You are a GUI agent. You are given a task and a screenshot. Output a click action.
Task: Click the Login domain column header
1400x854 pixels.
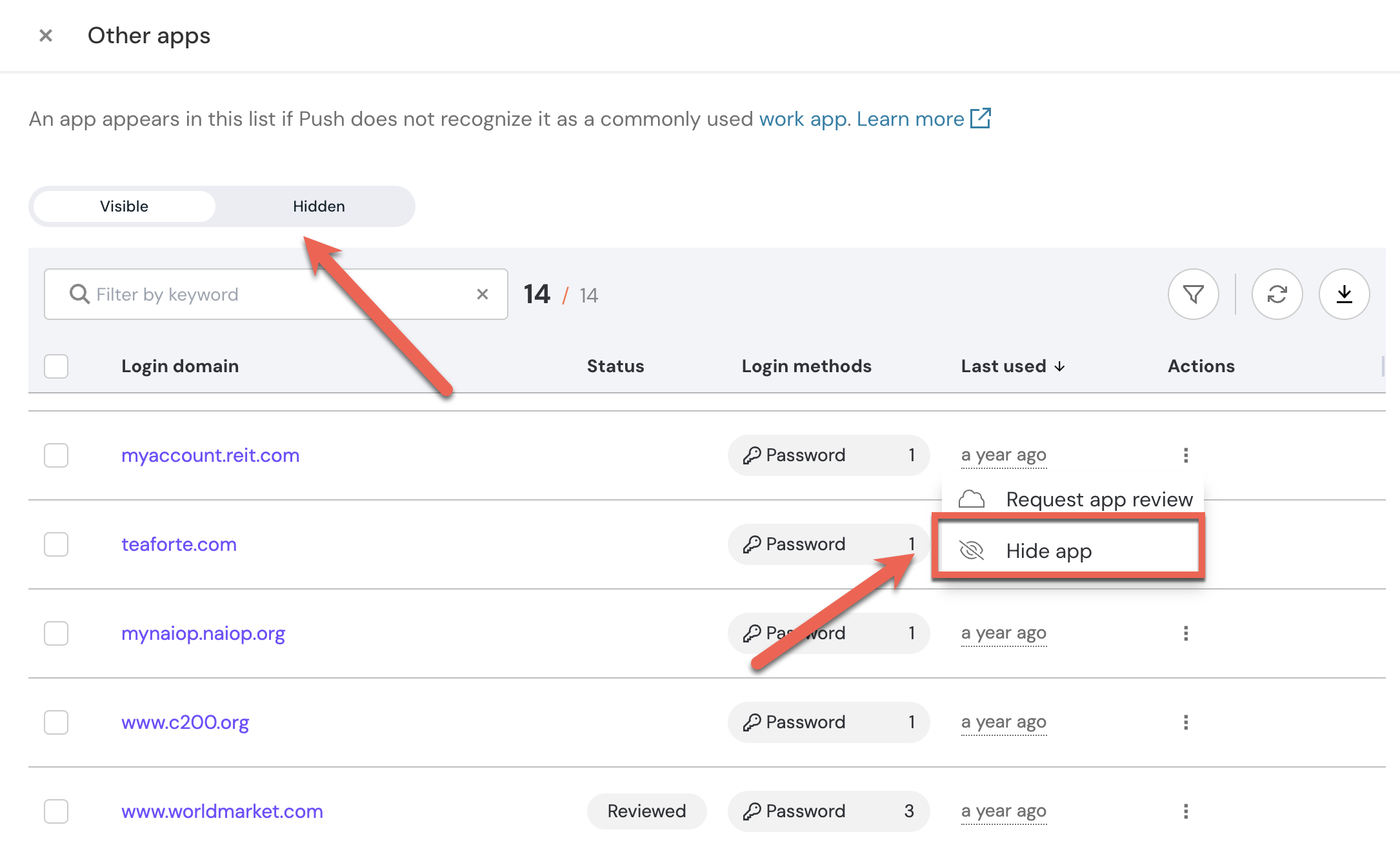180,366
